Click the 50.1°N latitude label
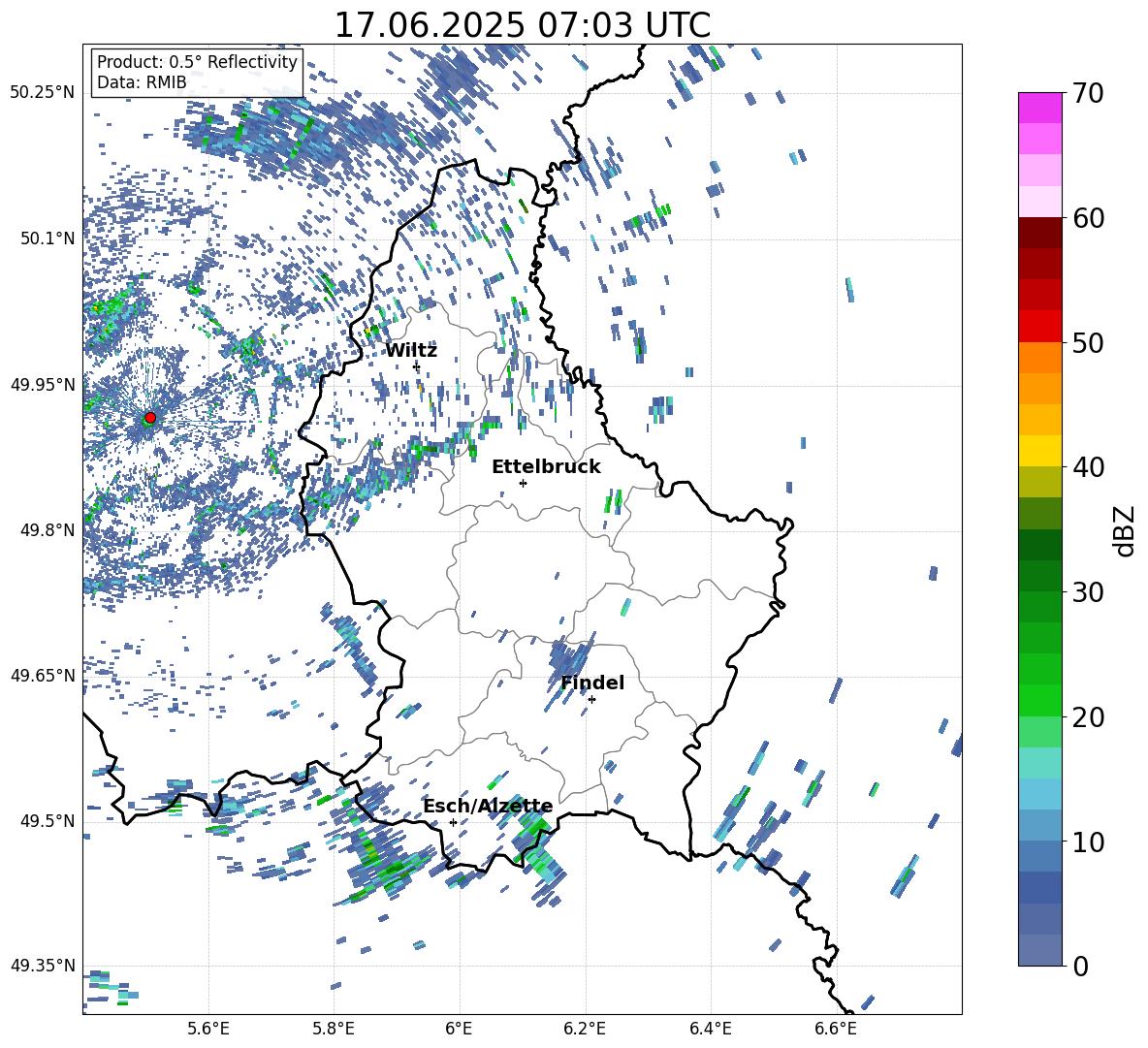 [x=48, y=238]
